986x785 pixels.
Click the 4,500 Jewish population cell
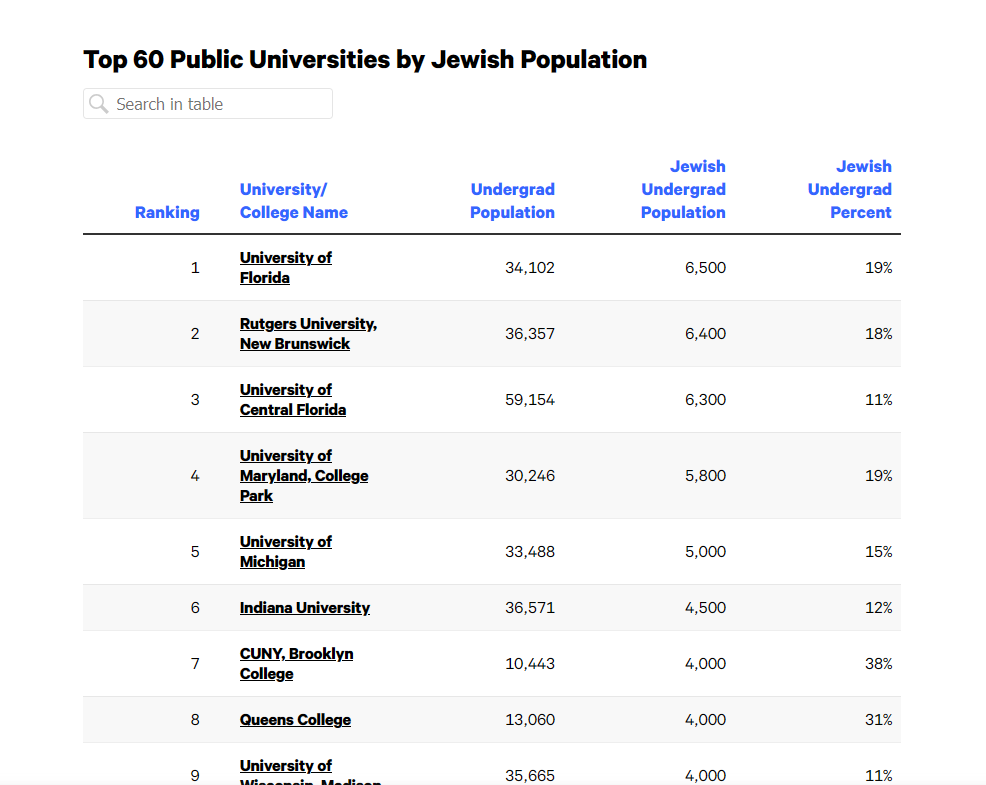(x=706, y=608)
